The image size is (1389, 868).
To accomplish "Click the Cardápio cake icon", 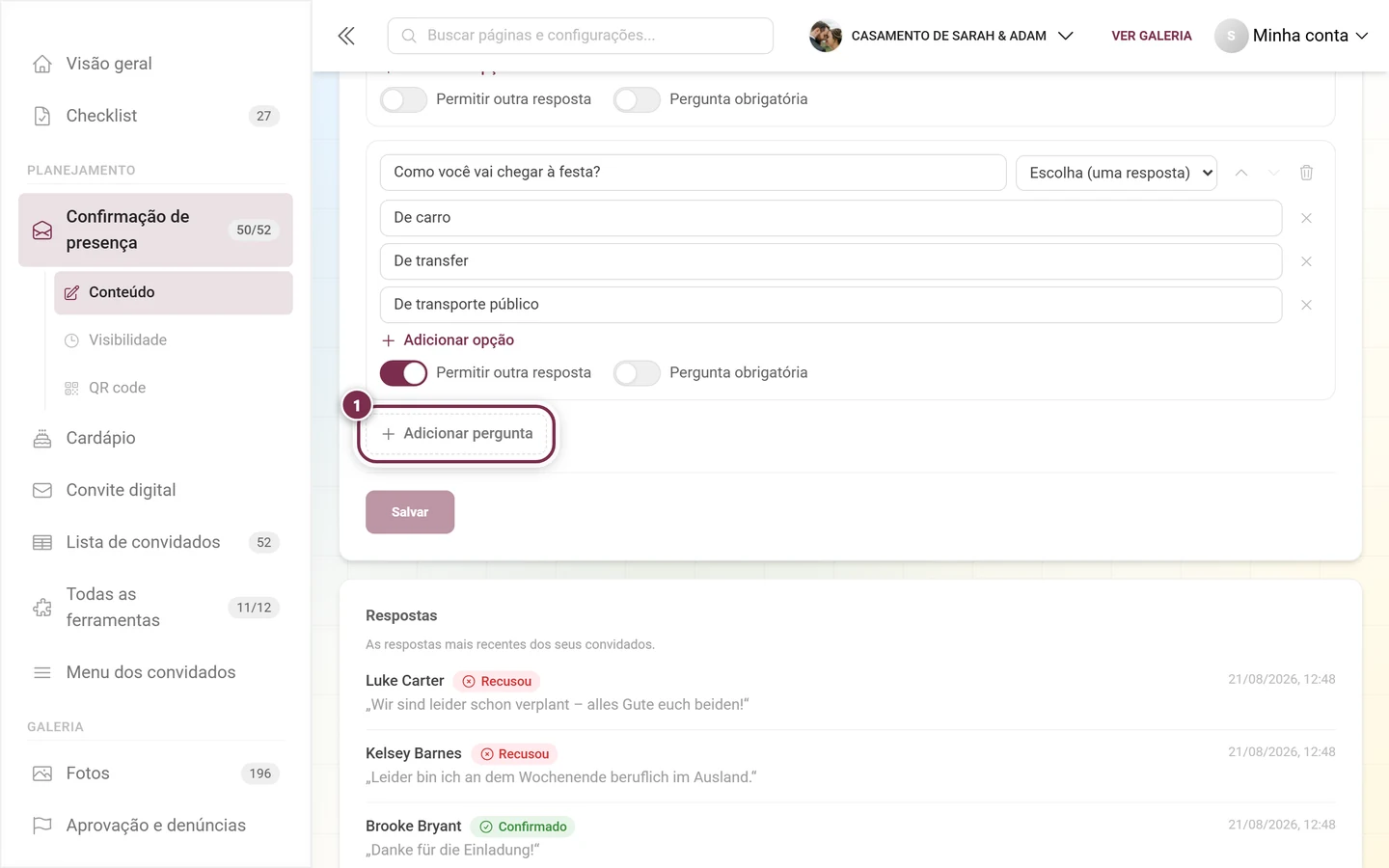I will [x=42, y=438].
